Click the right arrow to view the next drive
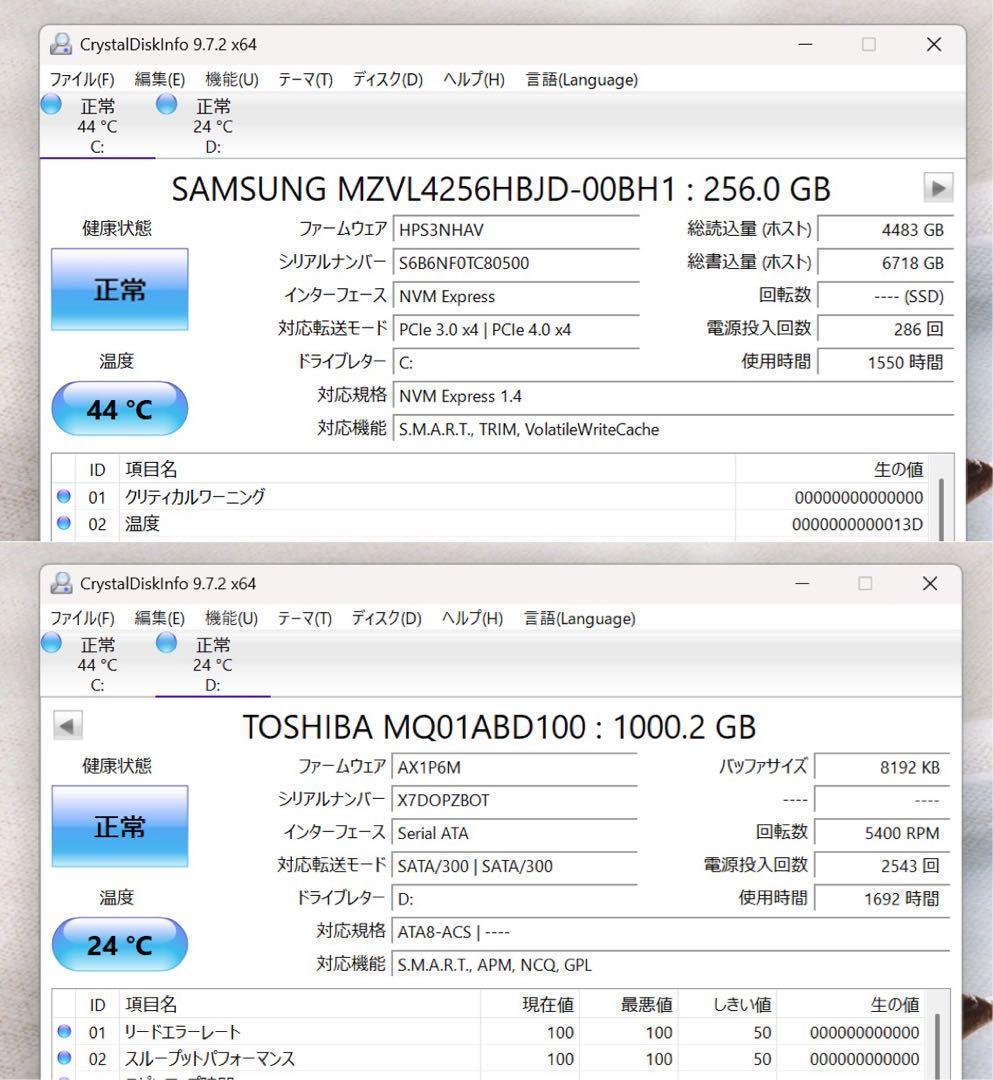This screenshot has height=1080, width=993. click(938, 188)
